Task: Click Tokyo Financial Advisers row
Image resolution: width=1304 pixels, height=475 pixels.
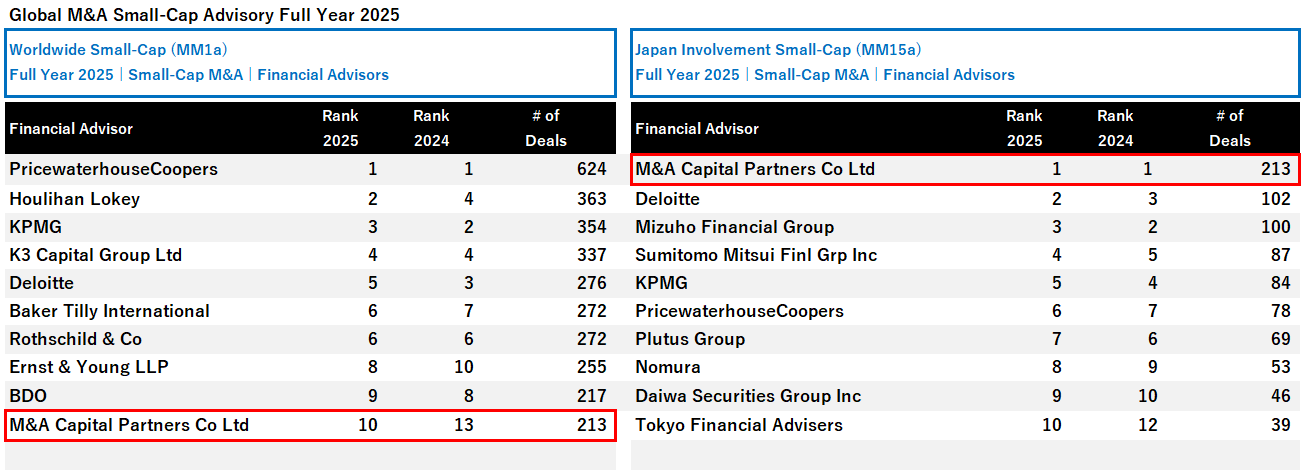Action: tap(739, 425)
